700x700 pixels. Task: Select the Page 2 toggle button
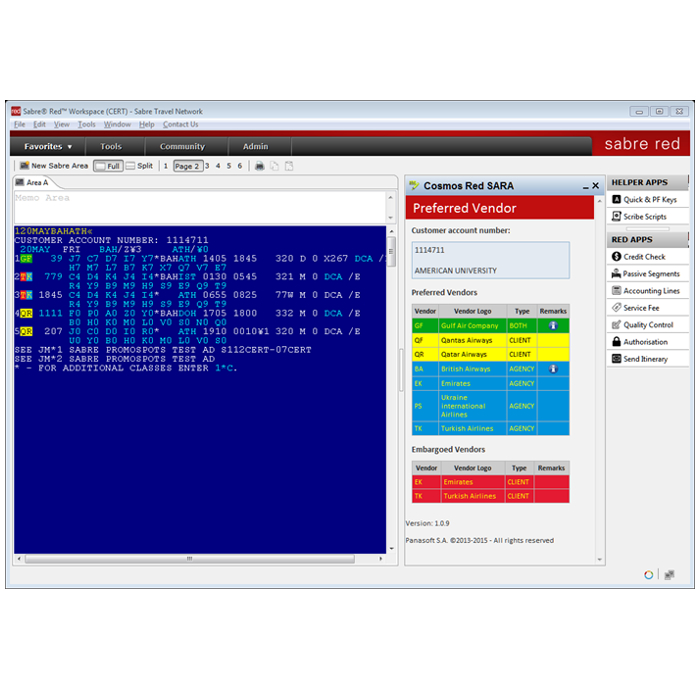pyautogui.click(x=187, y=166)
